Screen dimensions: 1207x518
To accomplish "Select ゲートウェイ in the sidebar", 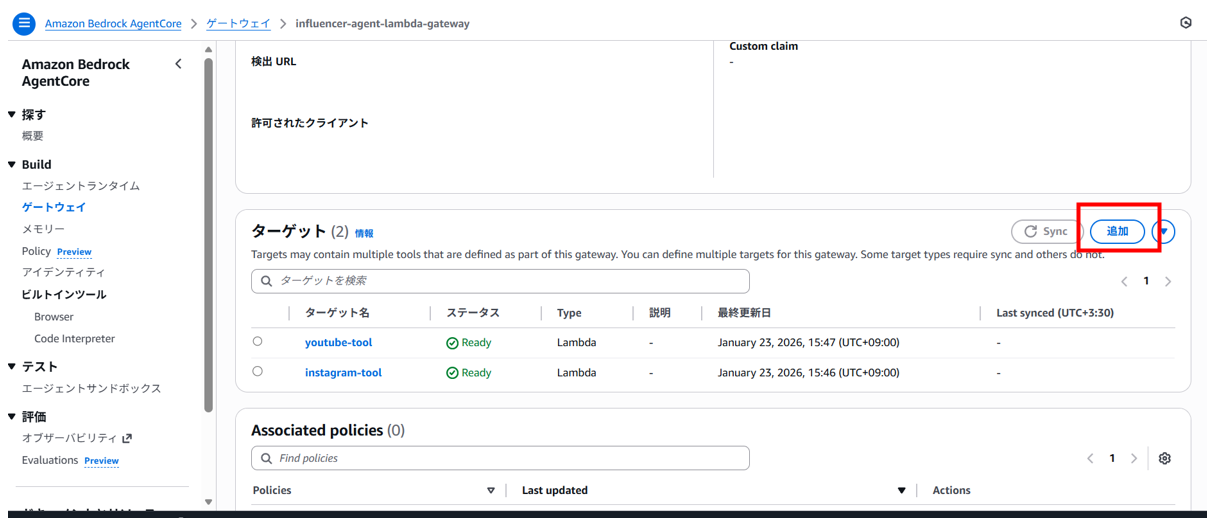I will [54, 207].
